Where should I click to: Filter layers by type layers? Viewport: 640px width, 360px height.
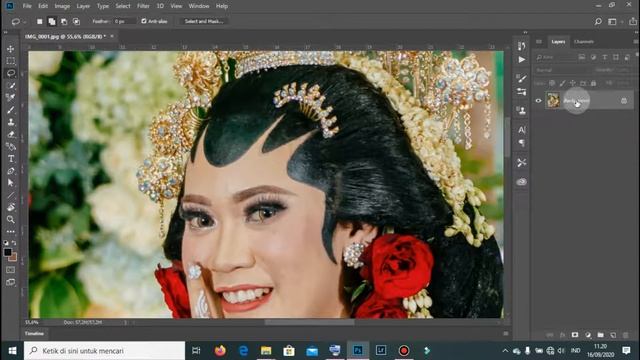(604, 57)
